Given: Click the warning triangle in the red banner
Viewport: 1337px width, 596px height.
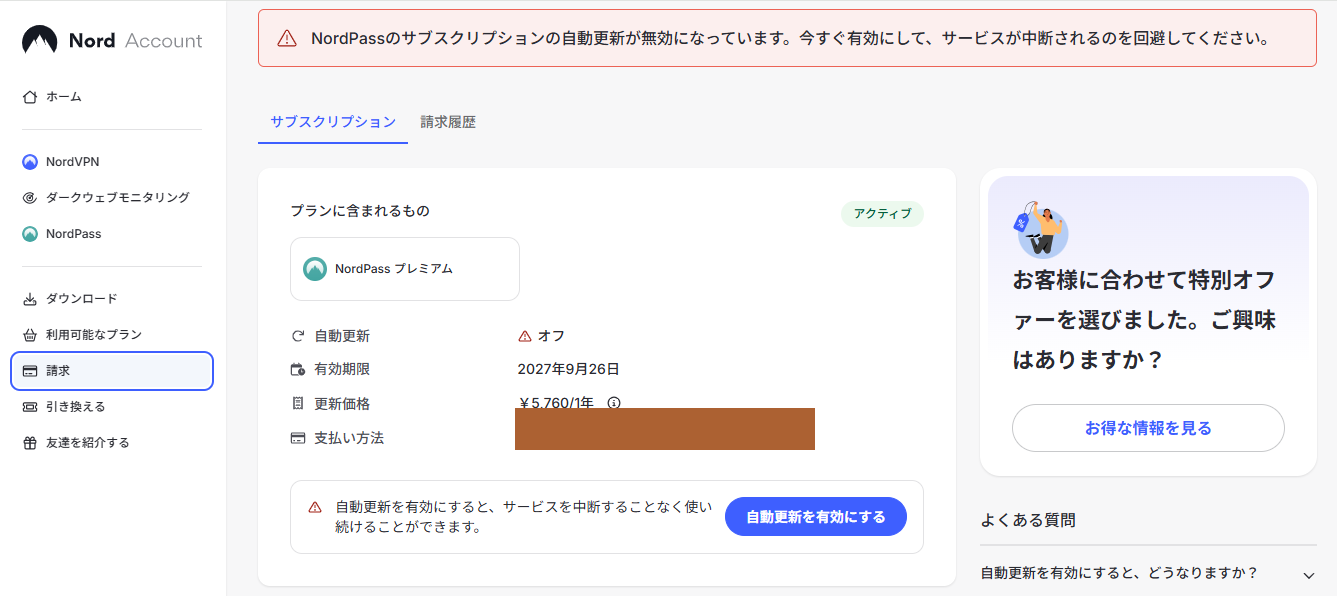Looking at the screenshot, I should (x=287, y=38).
